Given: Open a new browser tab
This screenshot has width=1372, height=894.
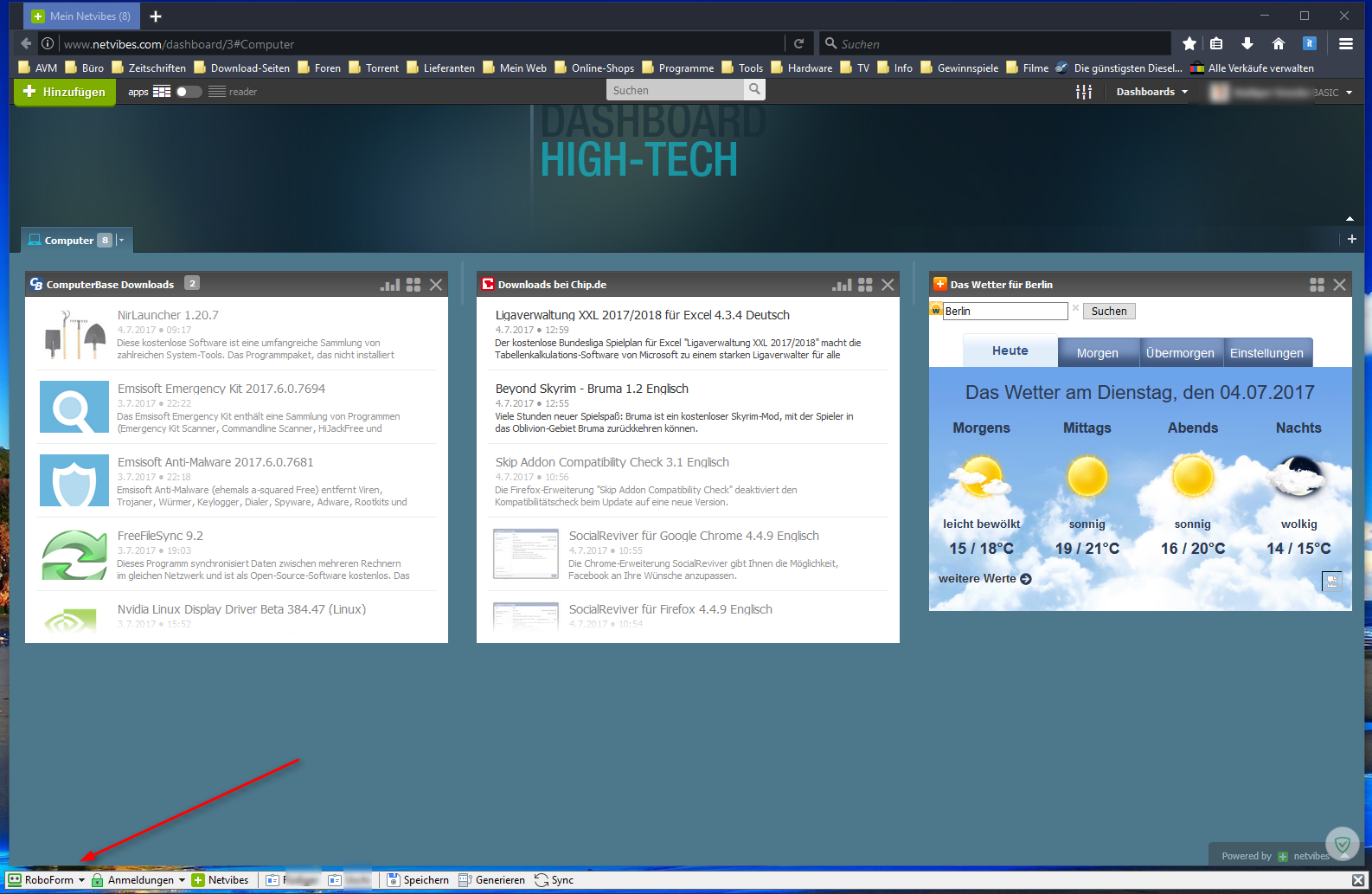Looking at the screenshot, I should point(156,16).
